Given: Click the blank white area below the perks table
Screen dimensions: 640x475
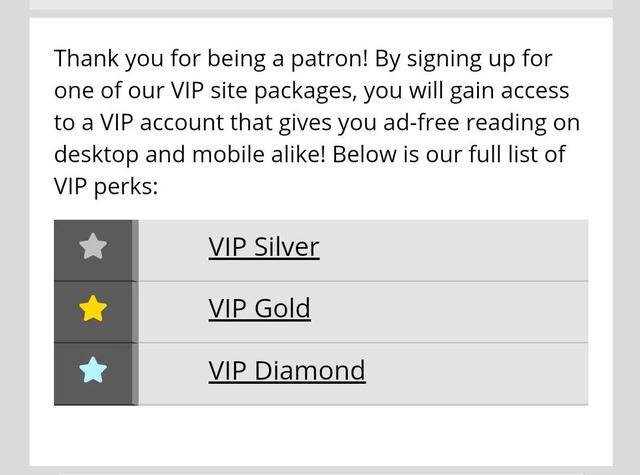Looking at the screenshot, I should 321,435.
